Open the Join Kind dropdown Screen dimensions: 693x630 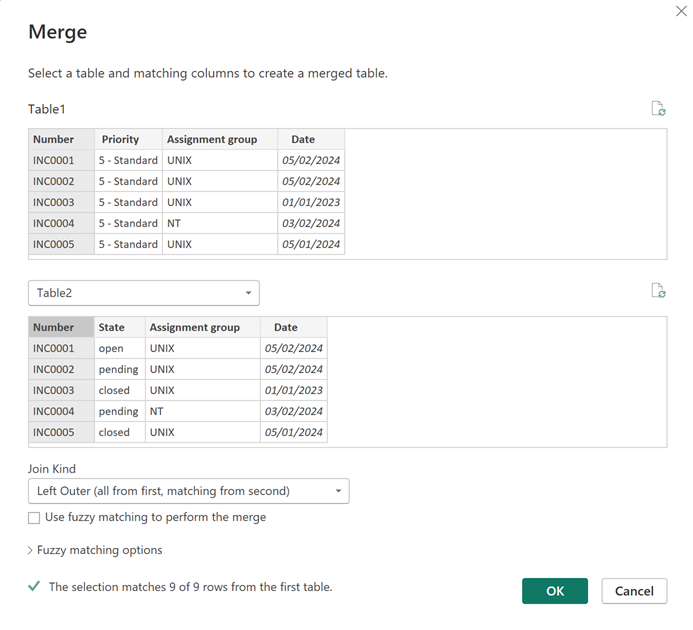[188, 491]
